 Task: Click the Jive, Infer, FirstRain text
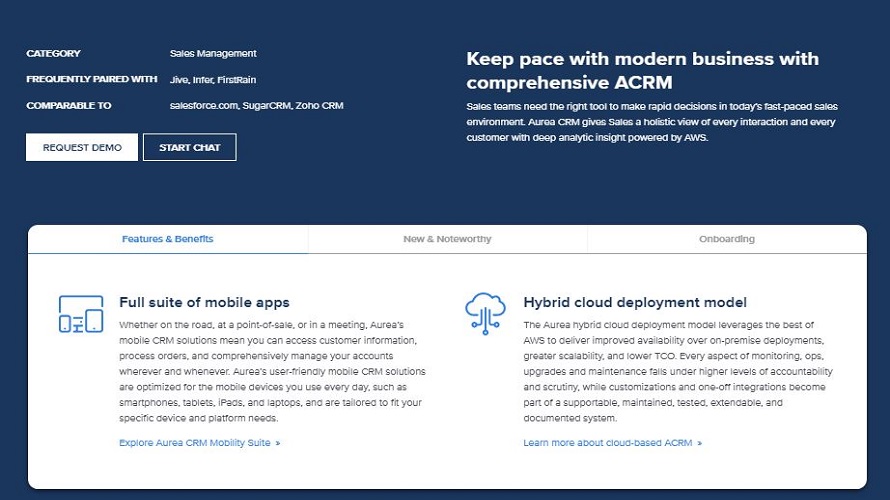click(213, 80)
